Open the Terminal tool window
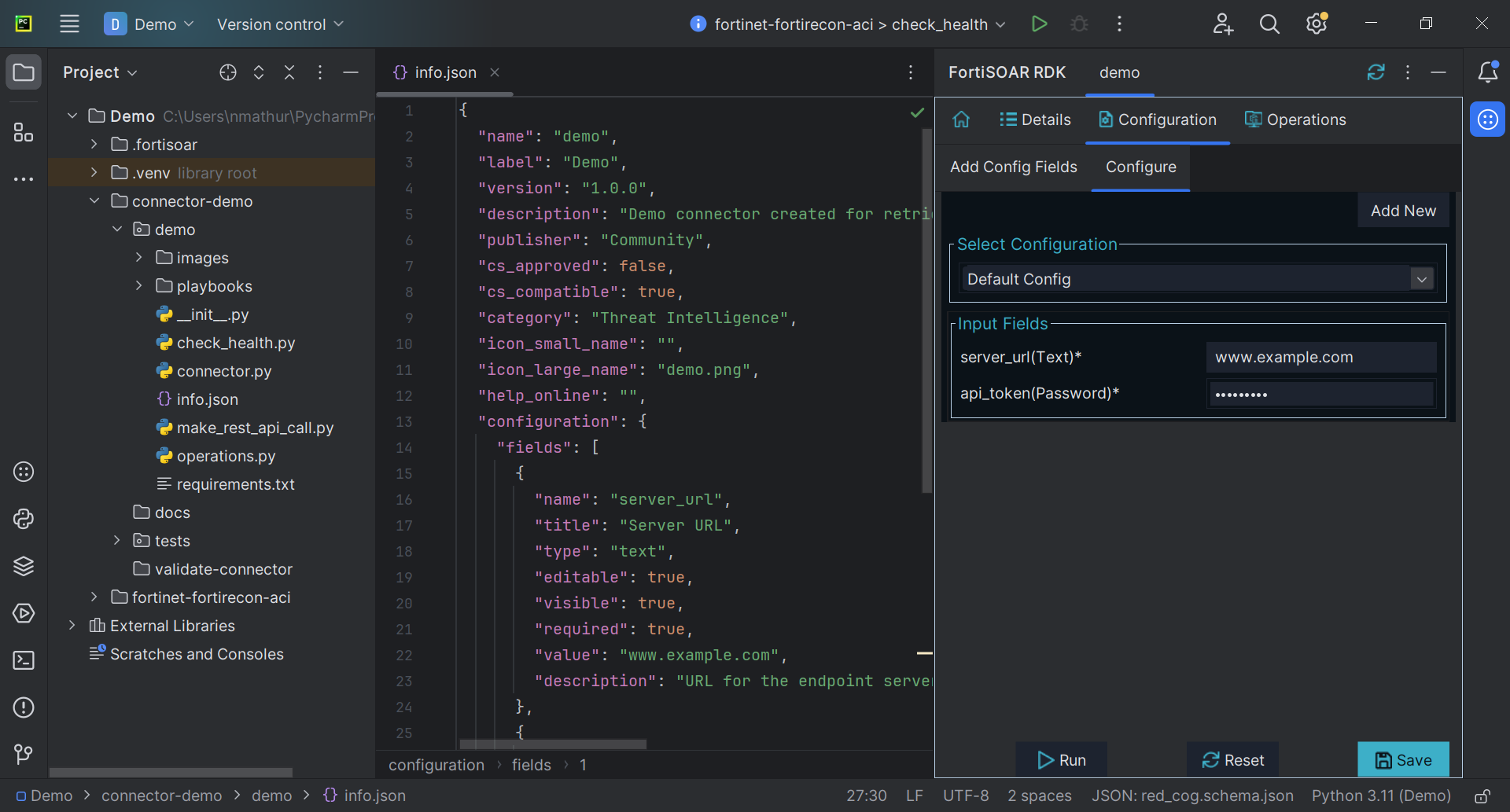The image size is (1510, 812). pyautogui.click(x=24, y=660)
